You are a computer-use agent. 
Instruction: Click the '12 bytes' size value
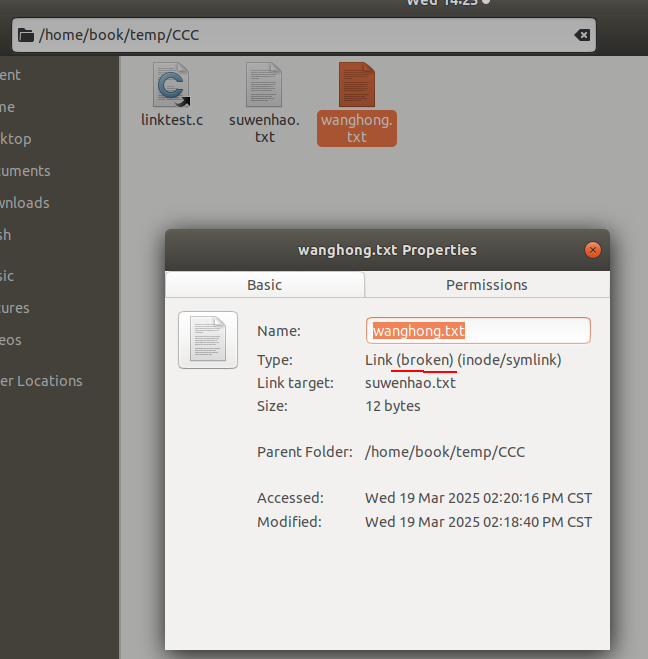pos(392,406)
